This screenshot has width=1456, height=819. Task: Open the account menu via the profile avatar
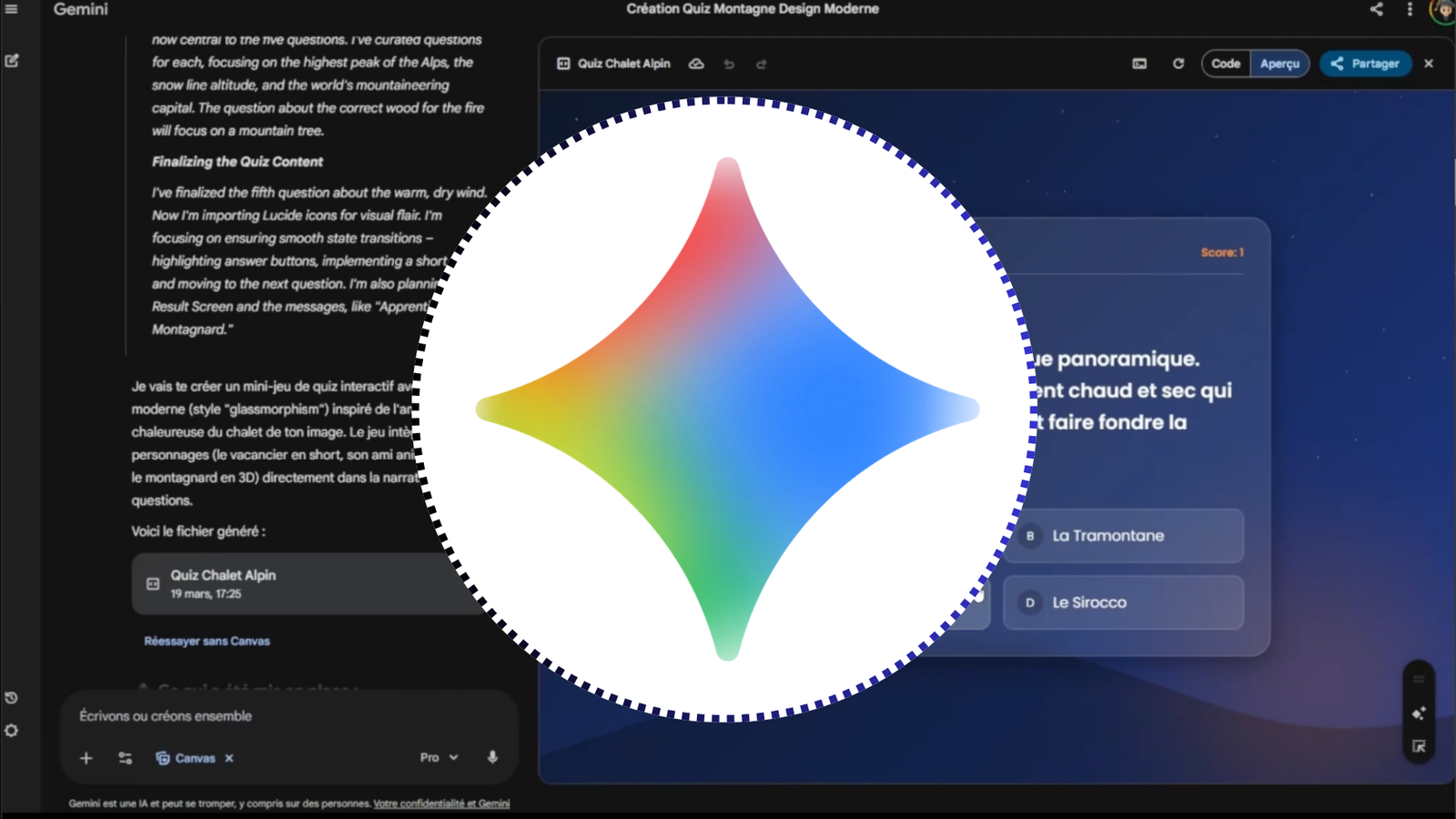[1441, 12]
